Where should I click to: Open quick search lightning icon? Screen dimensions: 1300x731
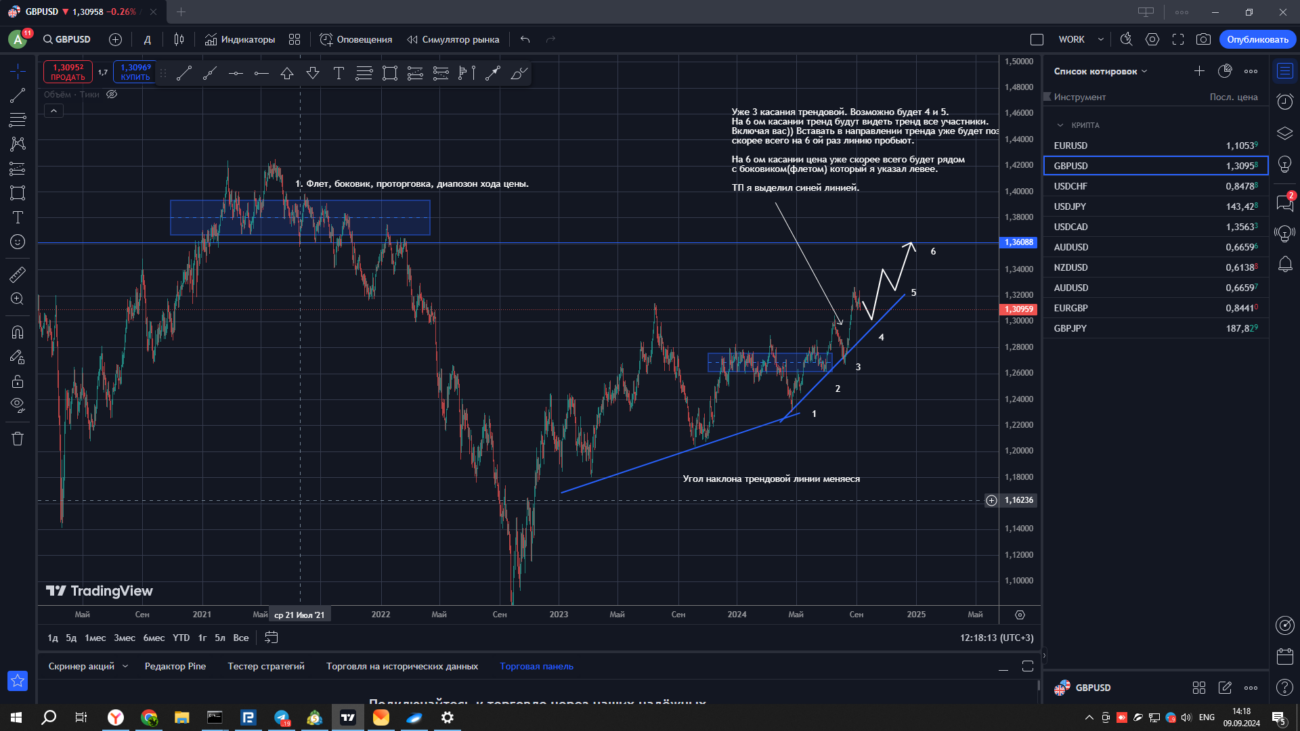coord(1126,39)
